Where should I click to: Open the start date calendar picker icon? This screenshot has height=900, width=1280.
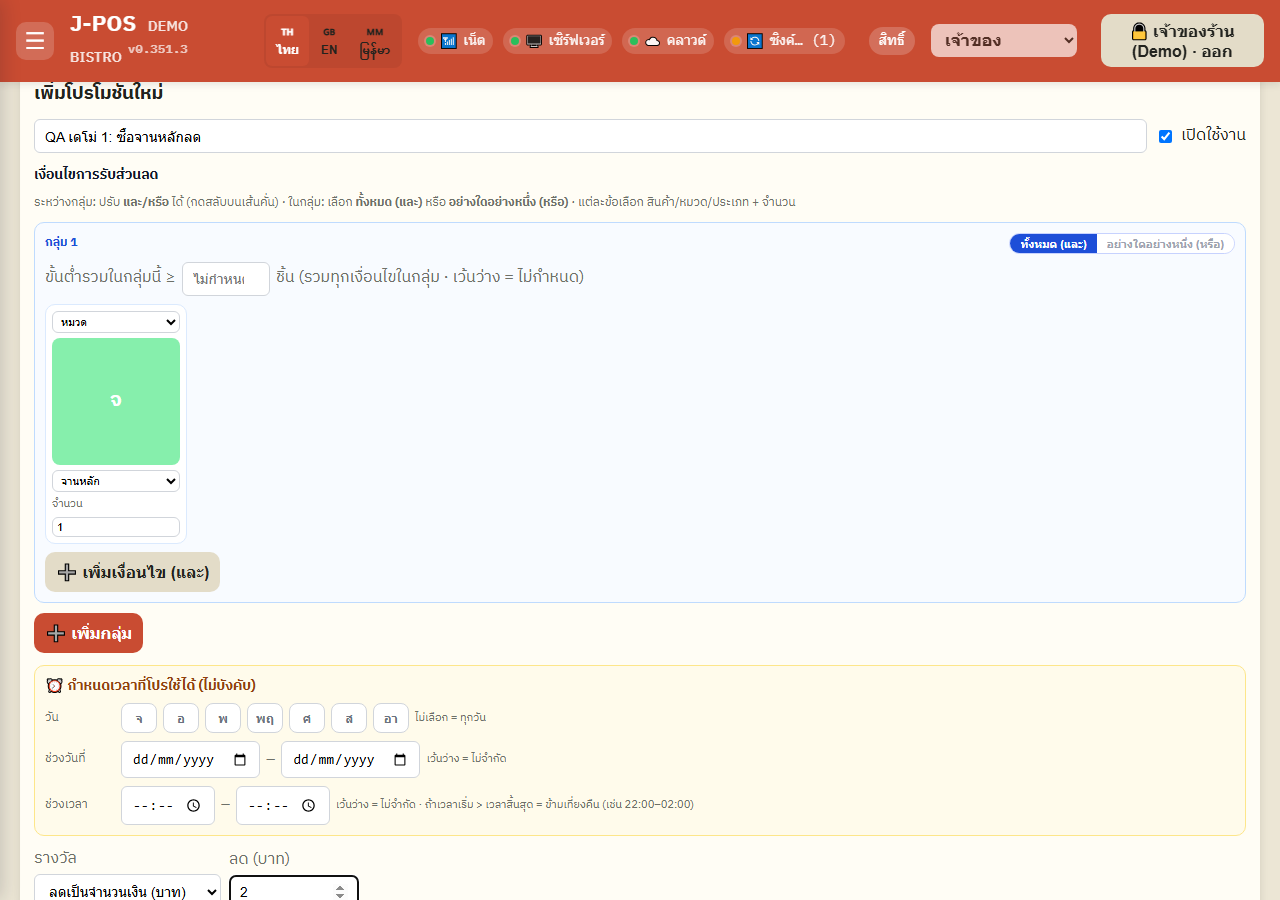pos(240,759)
